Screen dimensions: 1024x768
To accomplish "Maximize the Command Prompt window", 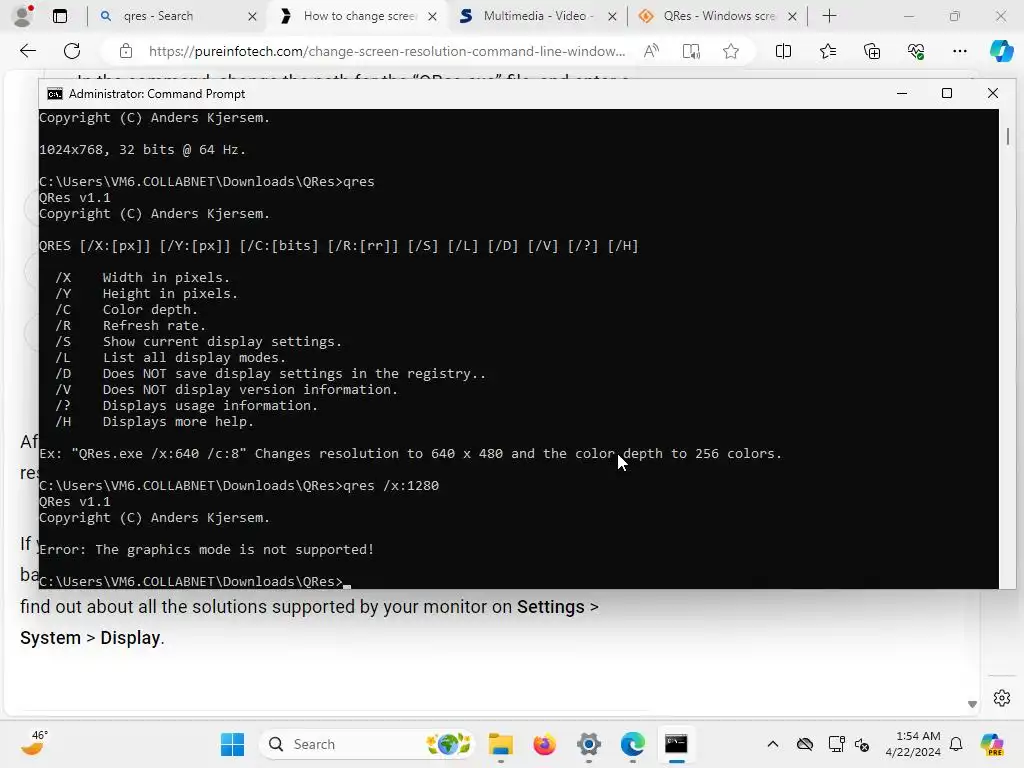I will point(947,93).
